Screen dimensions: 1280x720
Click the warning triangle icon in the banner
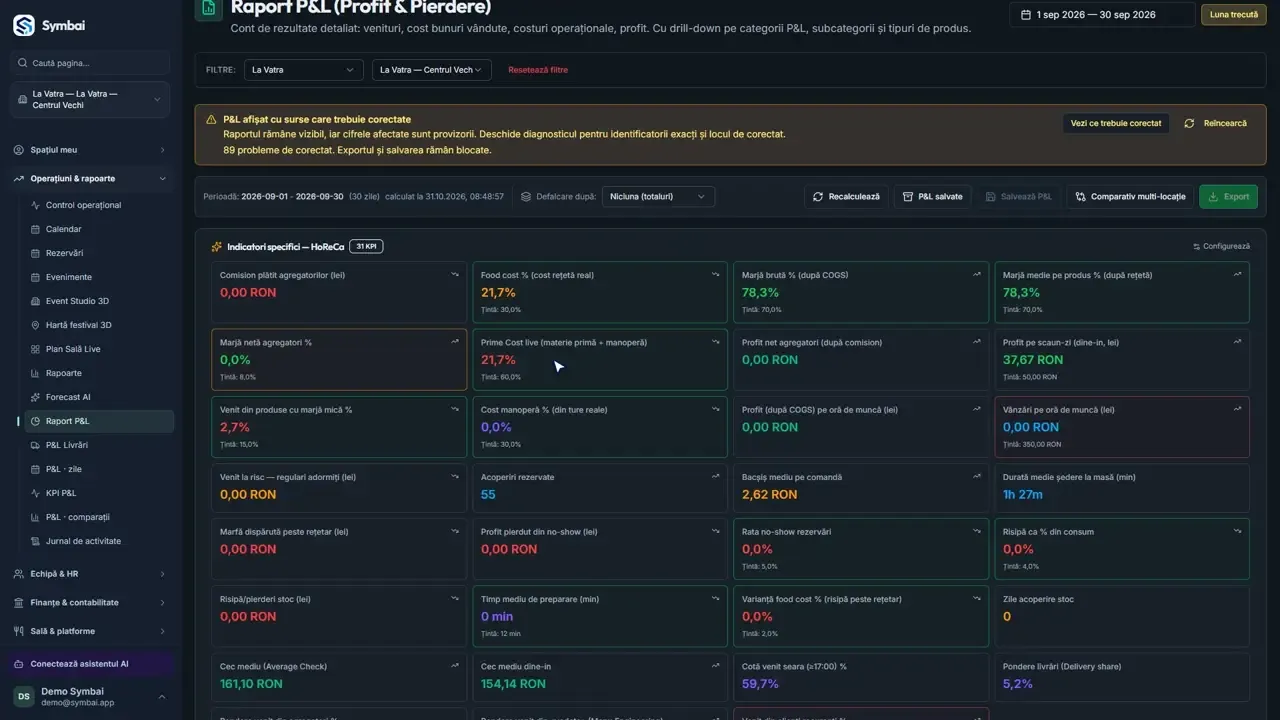[211, 120]
